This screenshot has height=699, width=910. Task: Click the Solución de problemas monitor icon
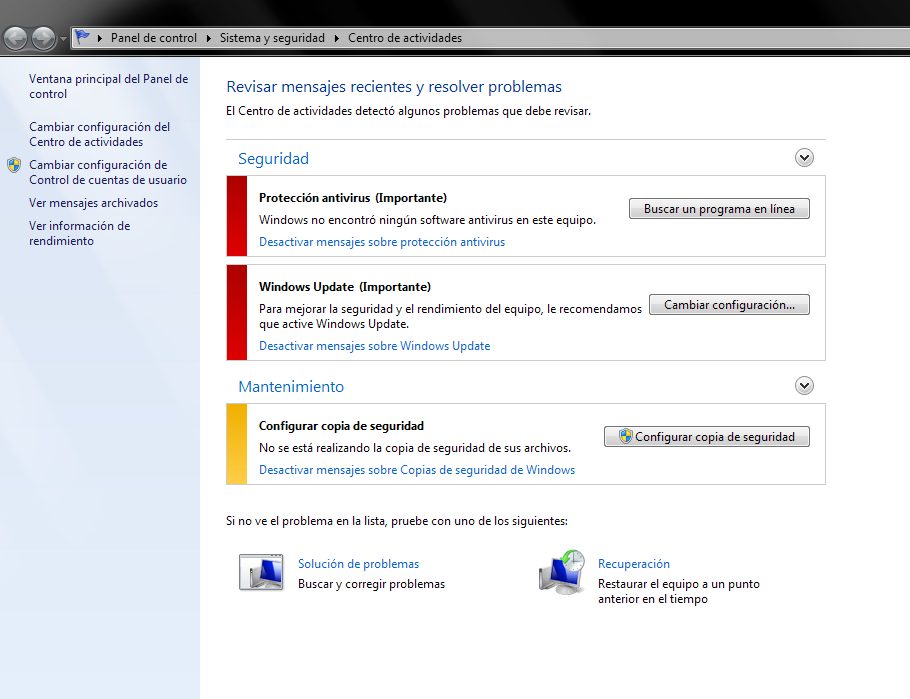[261, 572]
